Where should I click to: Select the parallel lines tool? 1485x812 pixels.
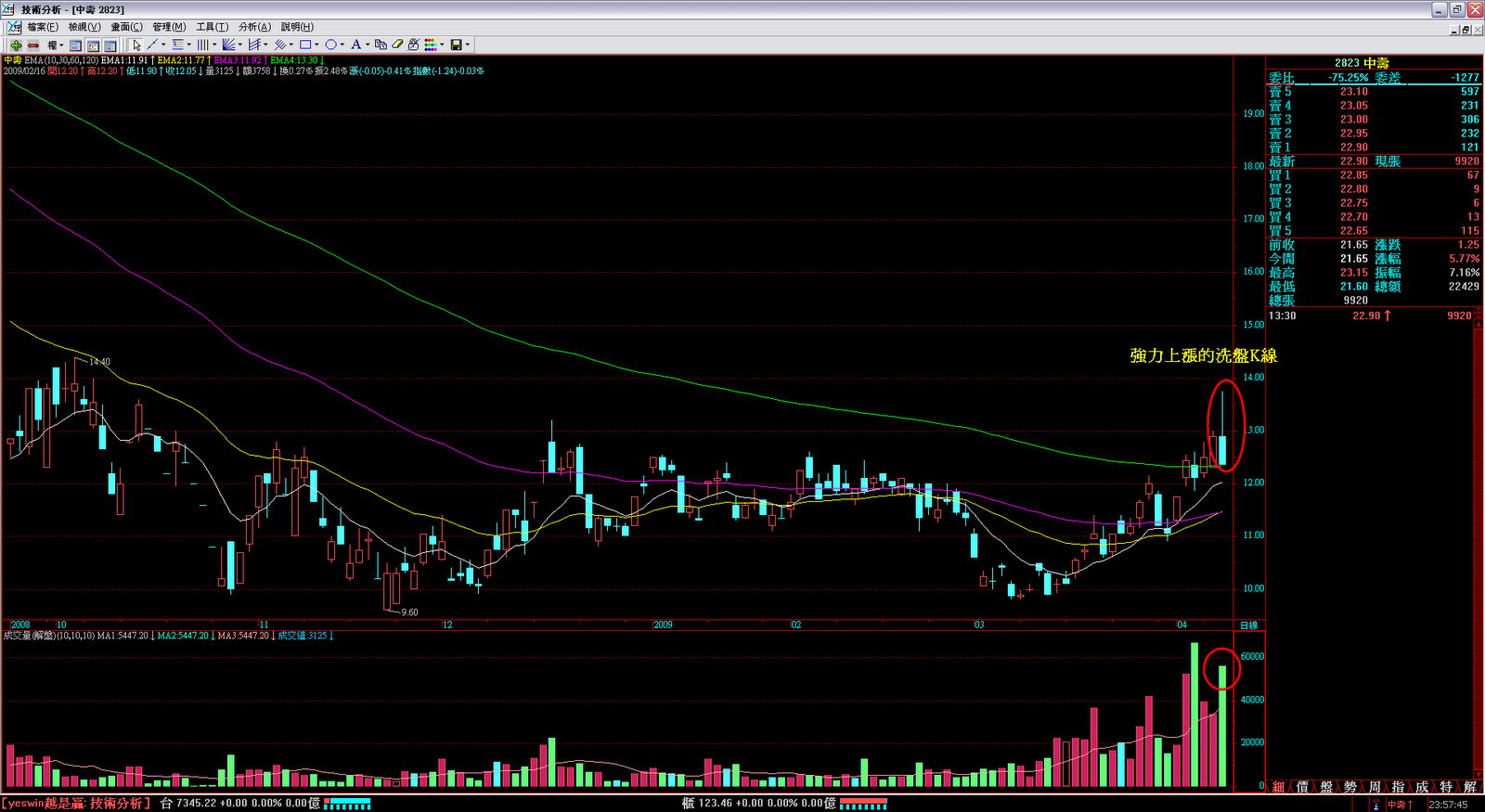tap(279, 45)
